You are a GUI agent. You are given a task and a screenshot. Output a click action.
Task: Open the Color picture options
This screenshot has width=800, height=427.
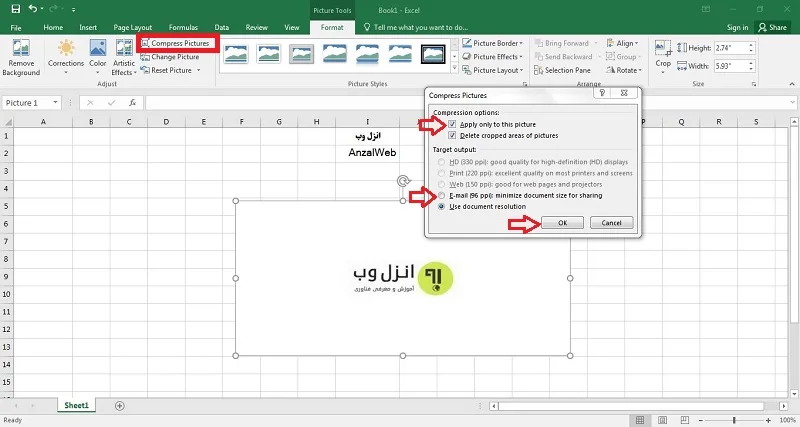click(x=97, y=56)
